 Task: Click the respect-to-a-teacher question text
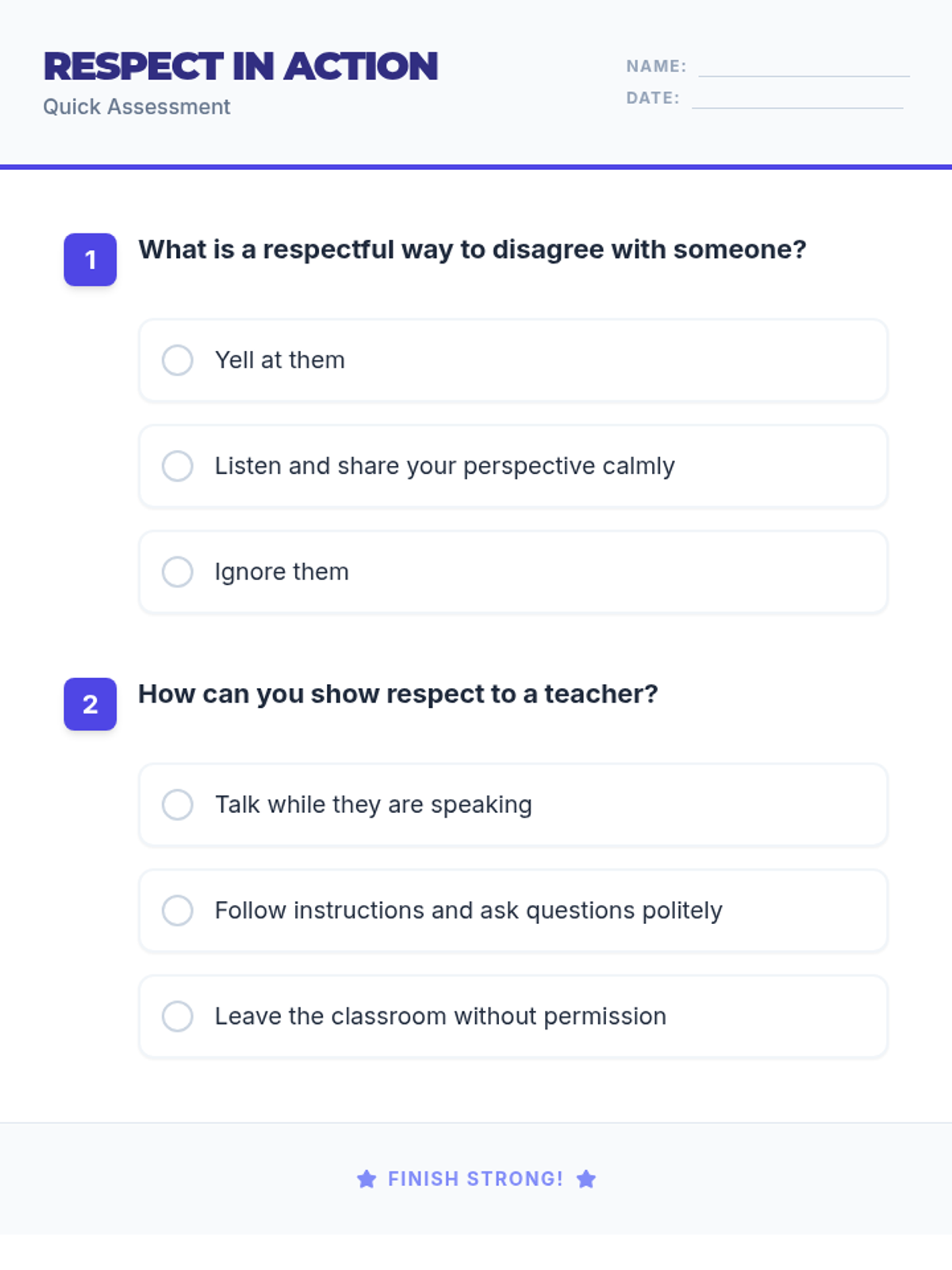(398, 694)
